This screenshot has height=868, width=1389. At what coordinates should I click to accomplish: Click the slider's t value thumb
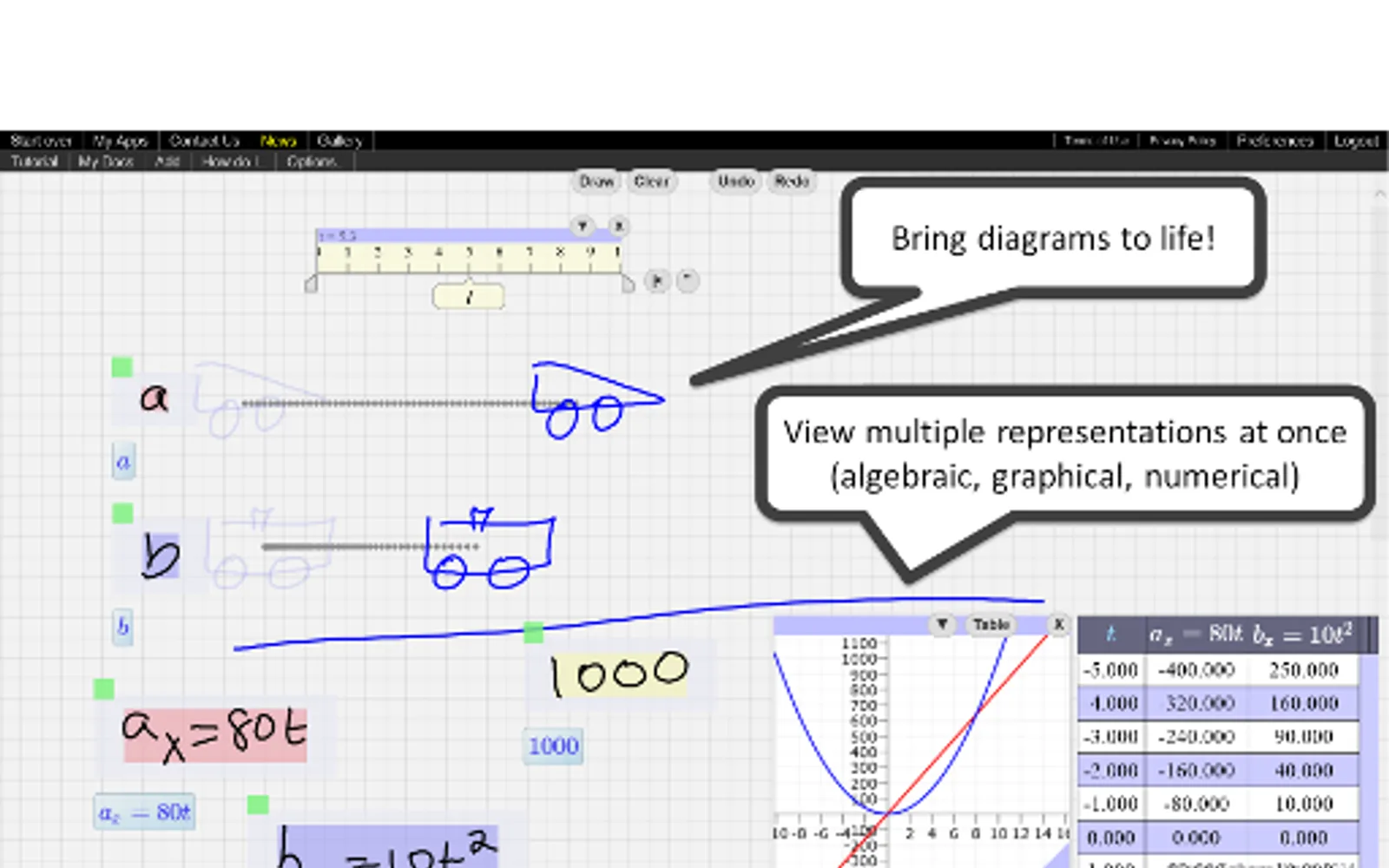[468, 296]
